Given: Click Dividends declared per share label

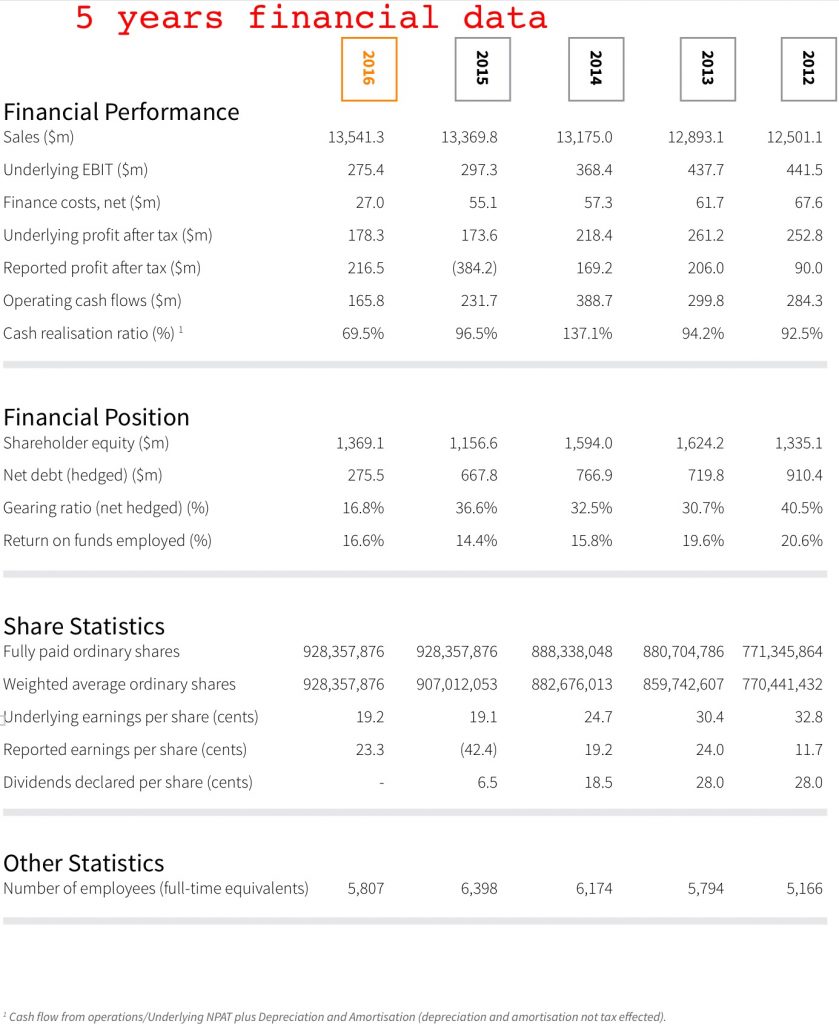Looking at the screenshot, I should [x=128, y=782].
